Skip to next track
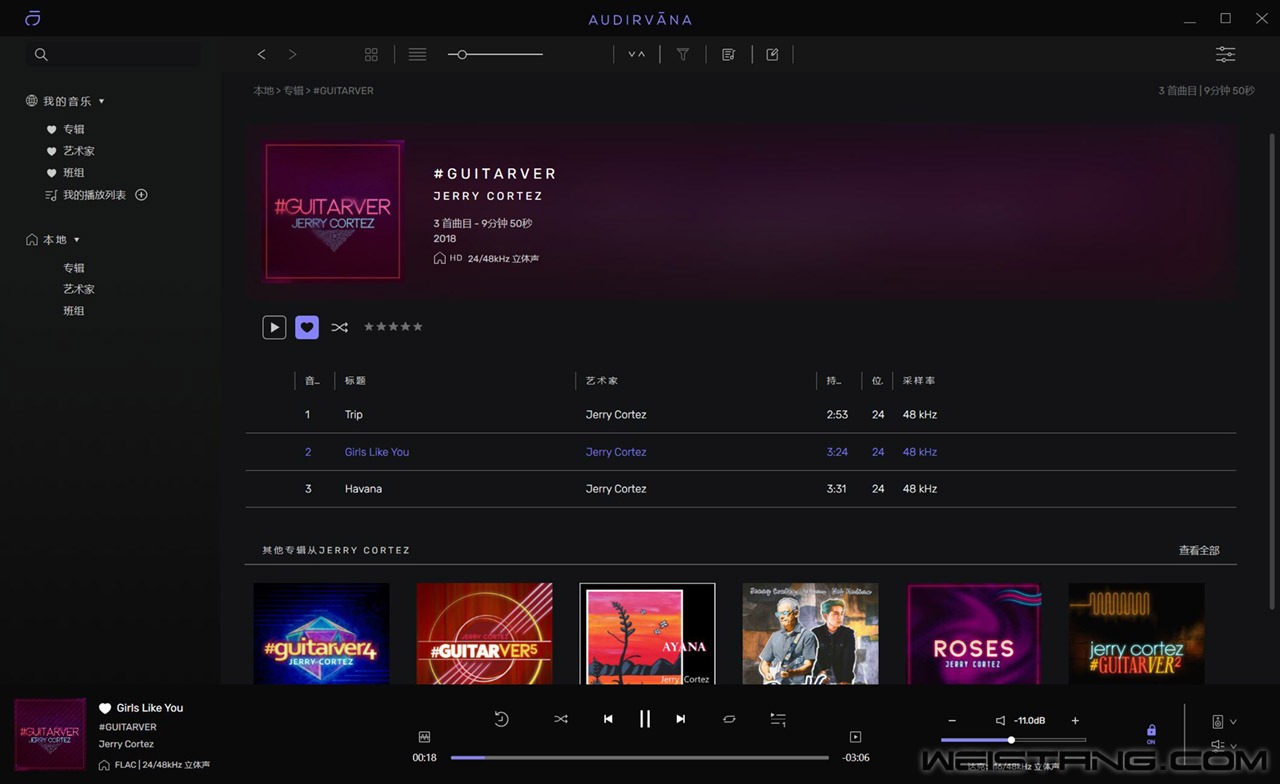This screenshot has height=784, width=1280. tap(681, 719)
